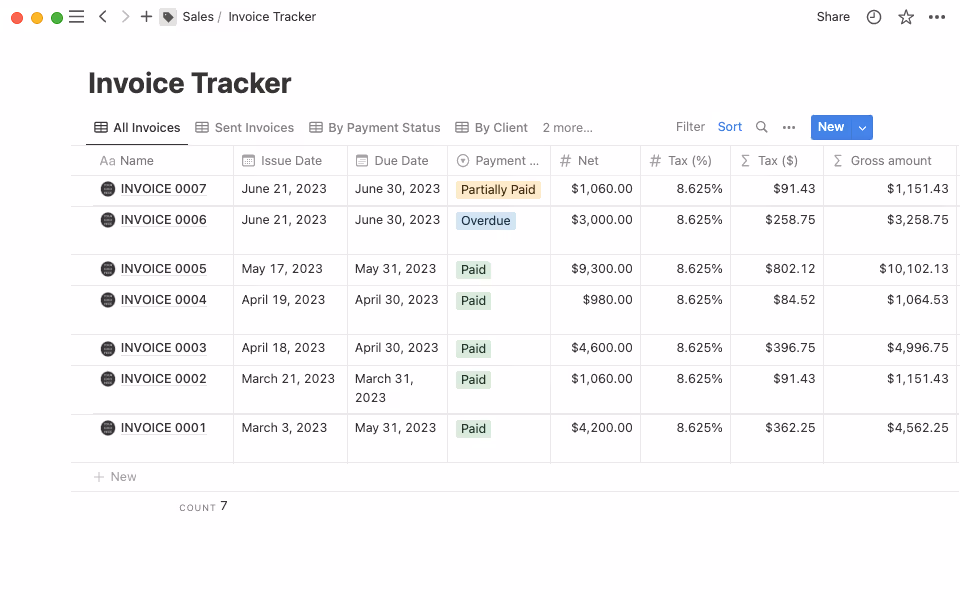Click the table icon next to All Invoices
The width and height of the screenshot is (960, 600).
pos(100,127)
